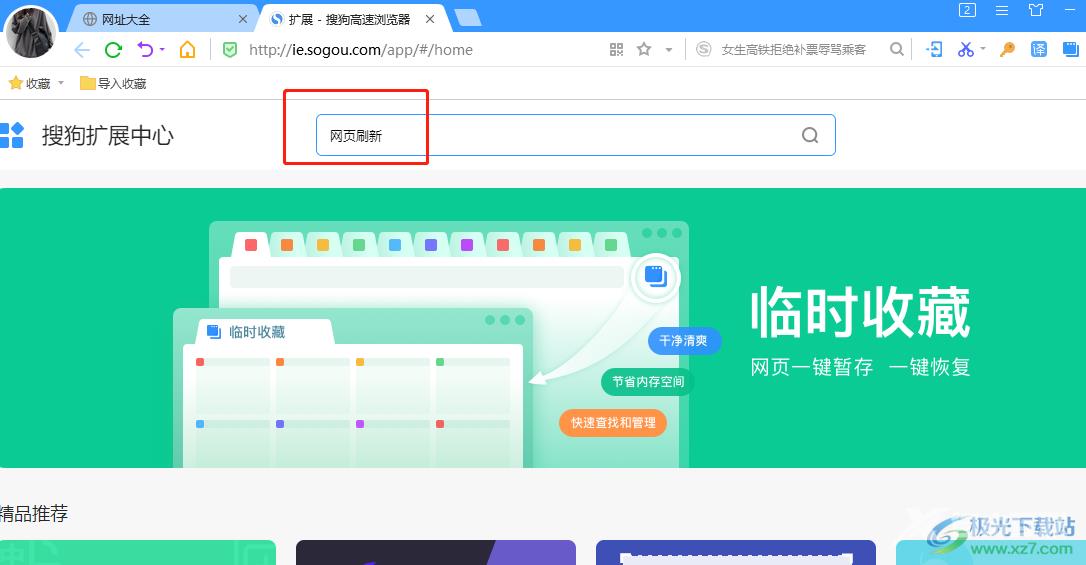Open the 导入收藏 folder

(113, 83)
